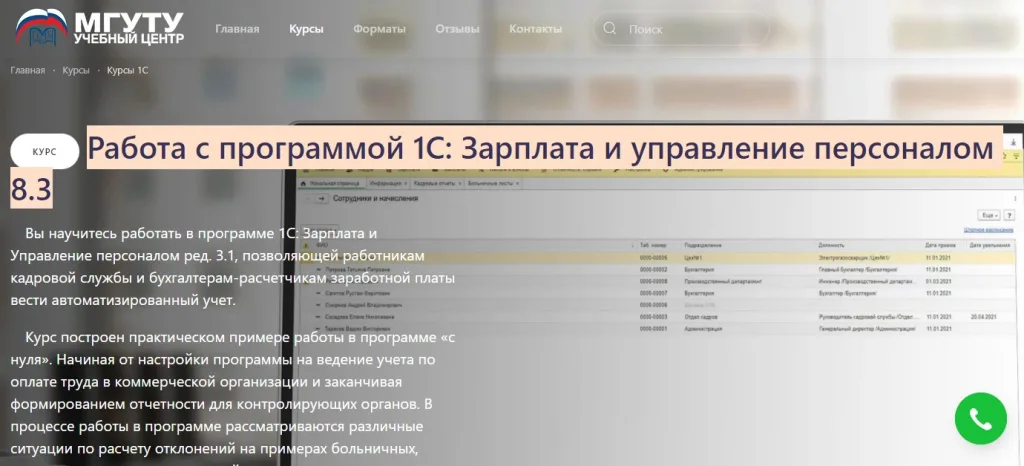Open the Контакты menu item
1024x466 pixels.
click(536, 29)
